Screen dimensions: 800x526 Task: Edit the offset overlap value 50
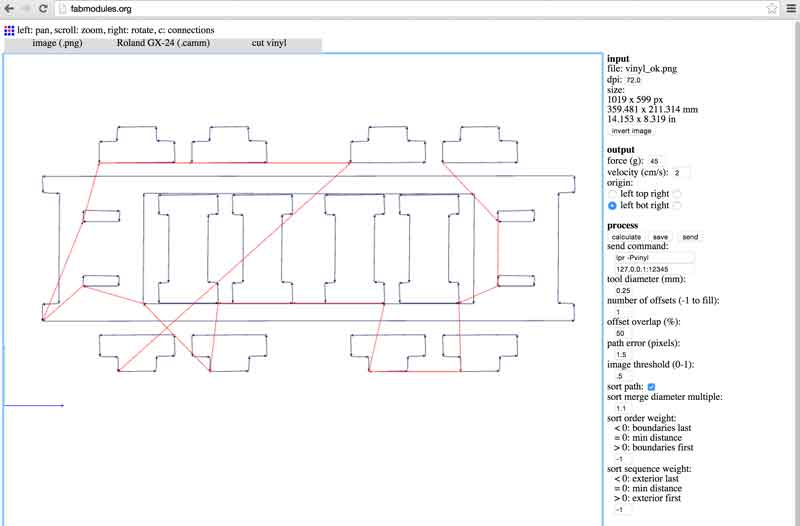(x=623, y=334)
